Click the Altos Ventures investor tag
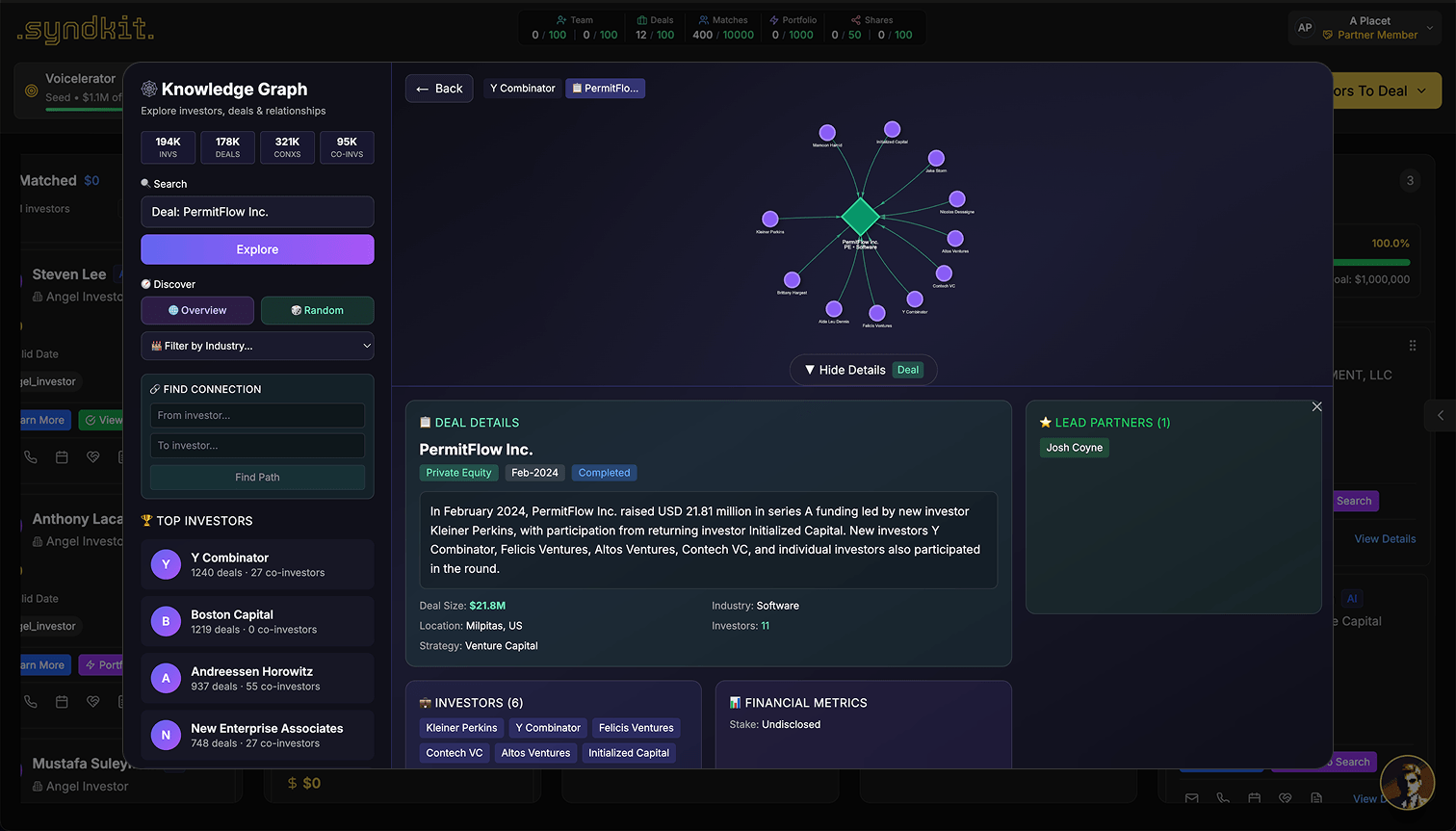The height and width of the screenshot is (831, 1456). click(x=535, y=753)
